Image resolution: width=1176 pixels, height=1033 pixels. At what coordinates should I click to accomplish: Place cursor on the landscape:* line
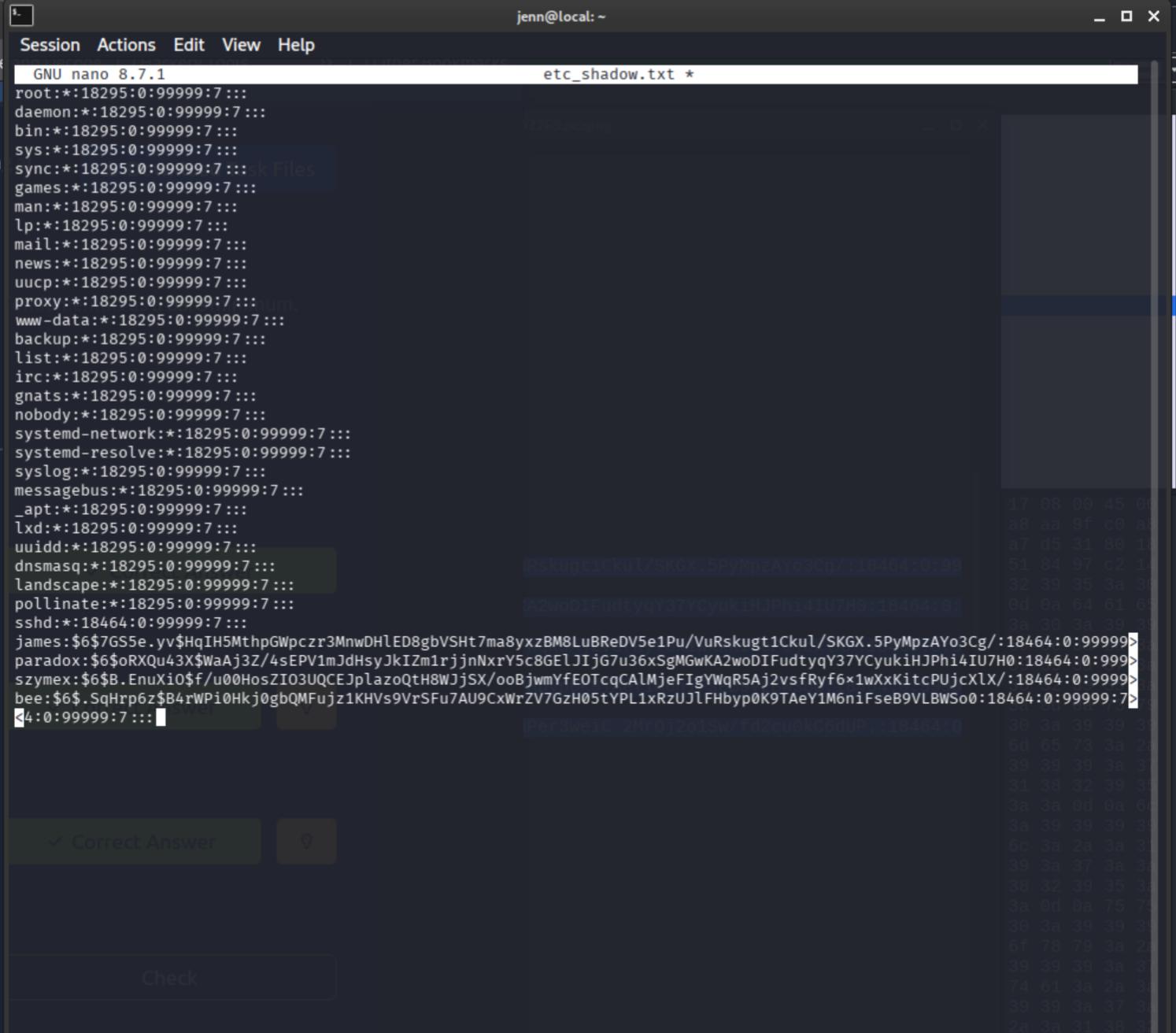154,584
